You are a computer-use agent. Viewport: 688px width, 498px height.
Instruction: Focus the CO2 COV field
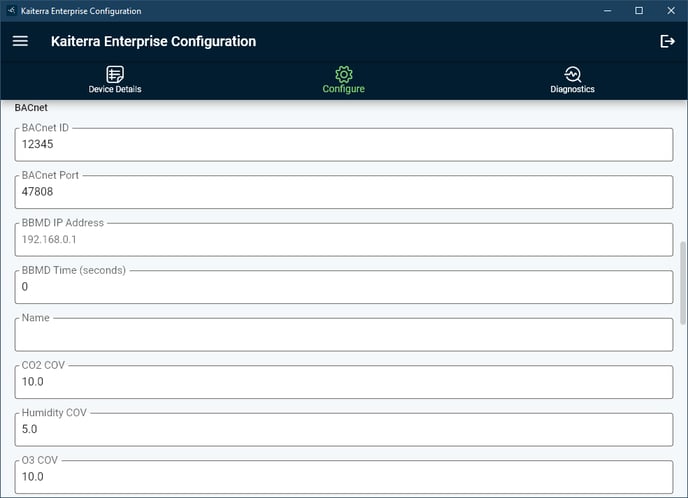click(344, 382)
